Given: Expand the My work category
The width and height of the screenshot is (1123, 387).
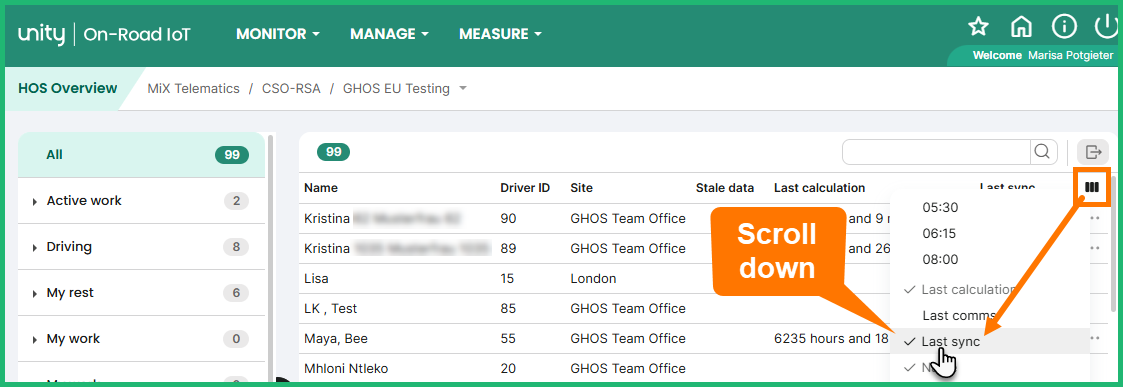Looking at the screenshot, I should coord(34,339).
